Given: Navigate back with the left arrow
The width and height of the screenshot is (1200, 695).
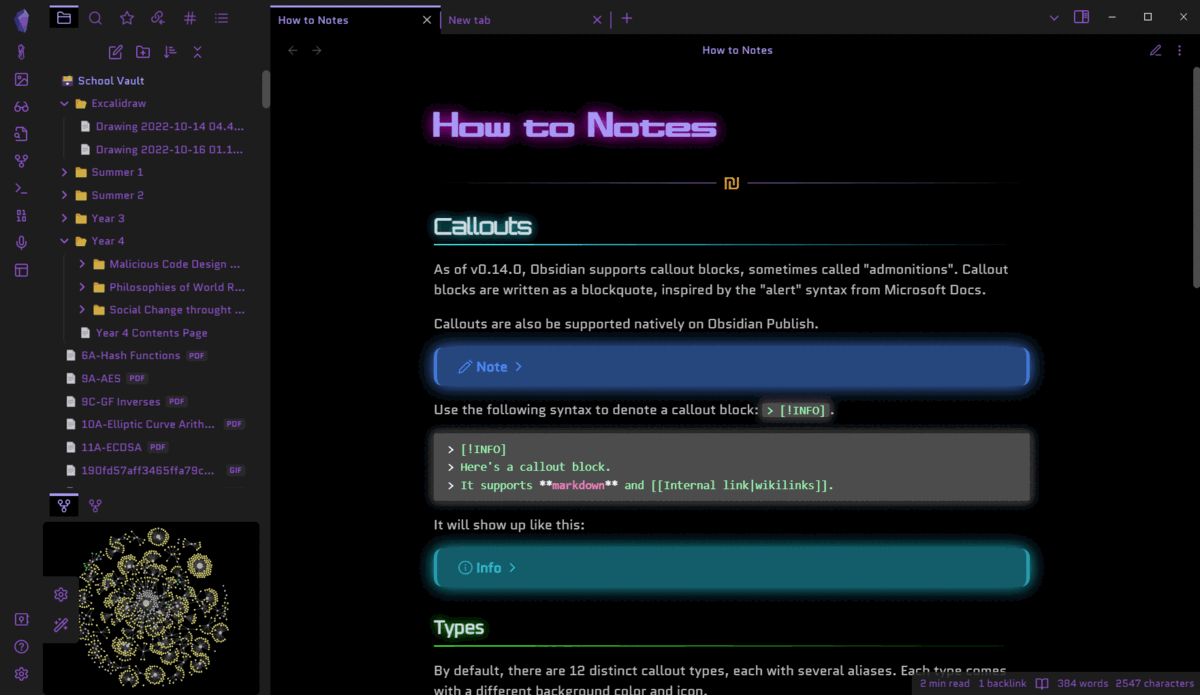Looking at the screenshot, I should pos(293,50).
